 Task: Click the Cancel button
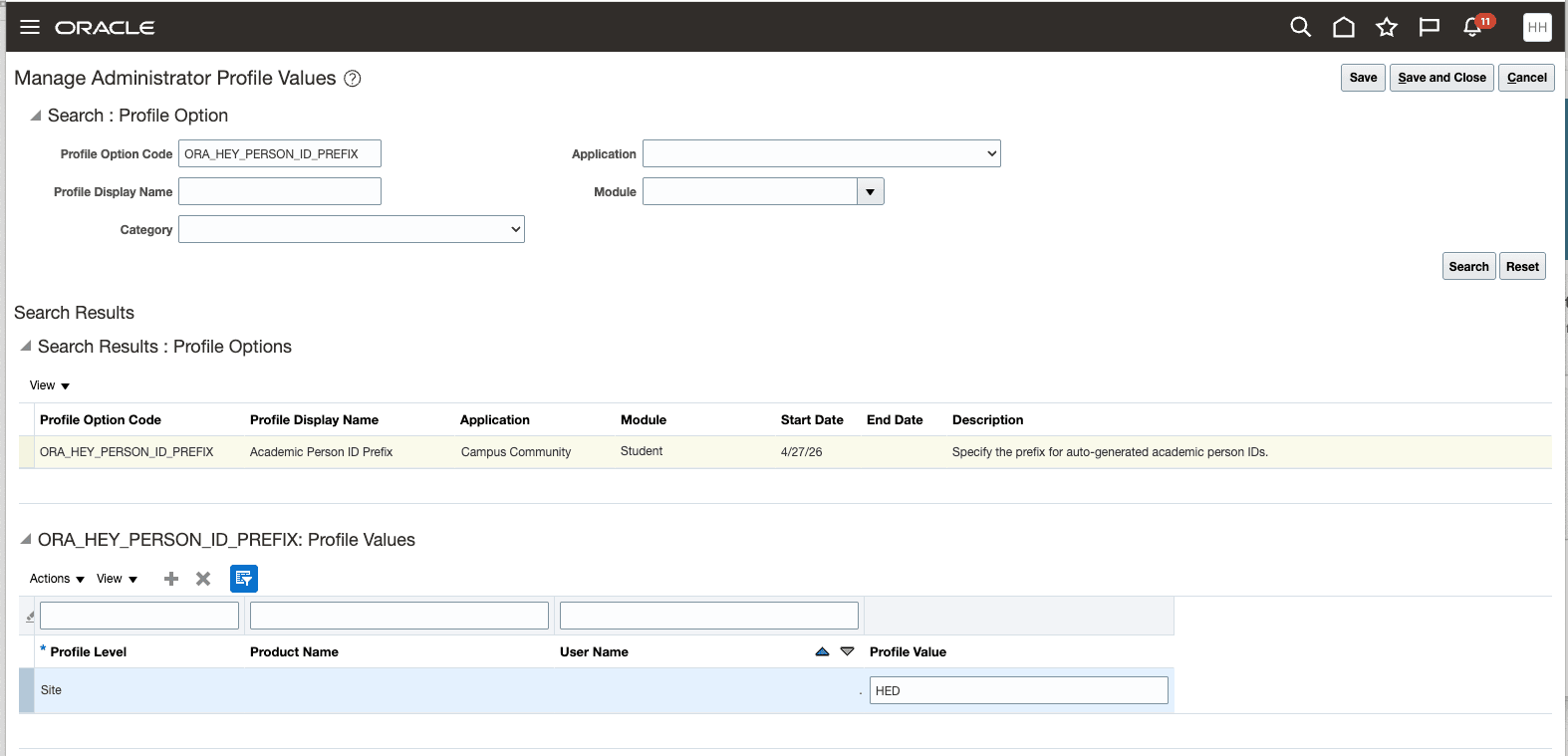tap(1526, 78)
